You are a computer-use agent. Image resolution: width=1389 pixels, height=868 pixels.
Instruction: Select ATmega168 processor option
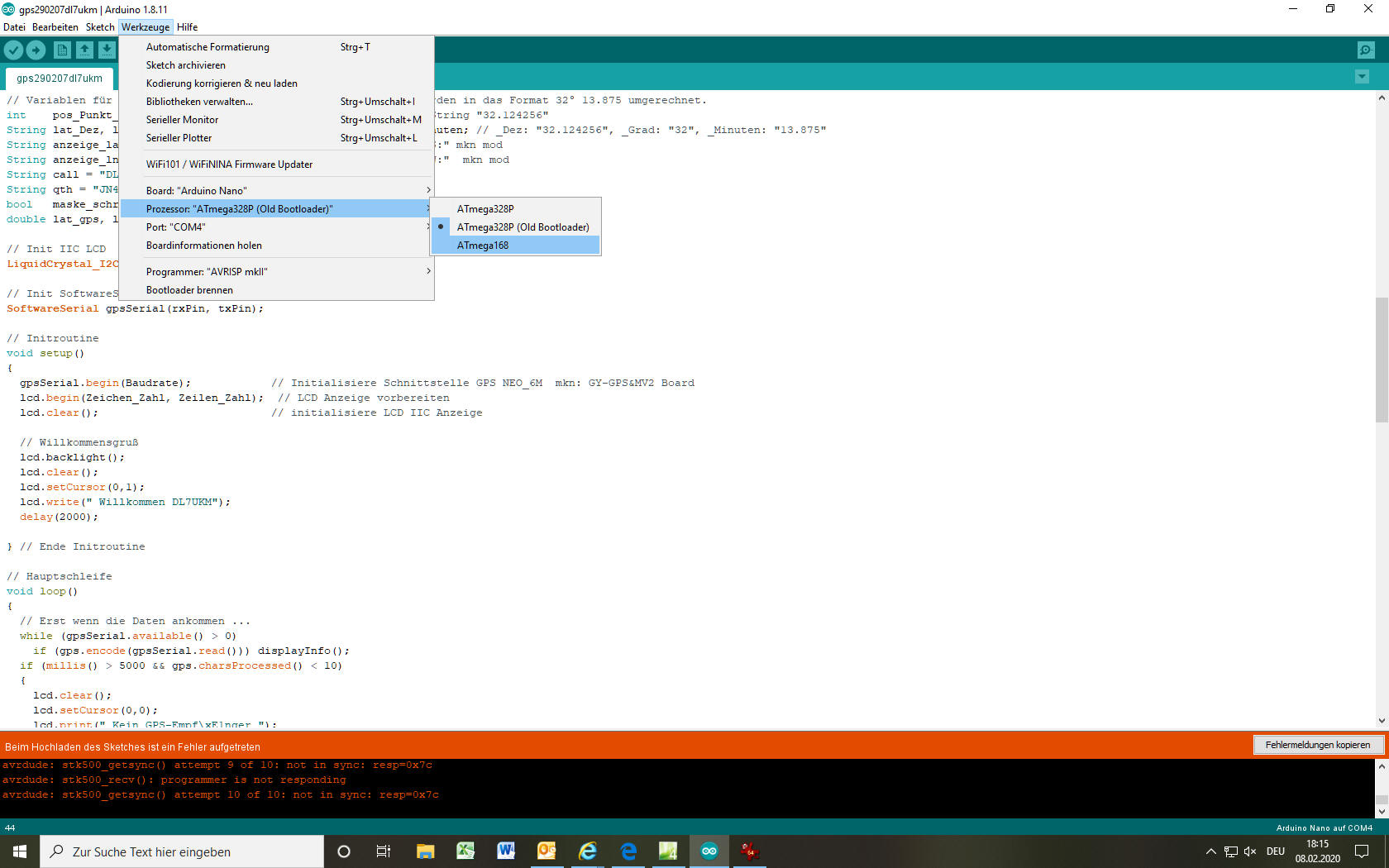pyautogui.click(x=516, y=246)
